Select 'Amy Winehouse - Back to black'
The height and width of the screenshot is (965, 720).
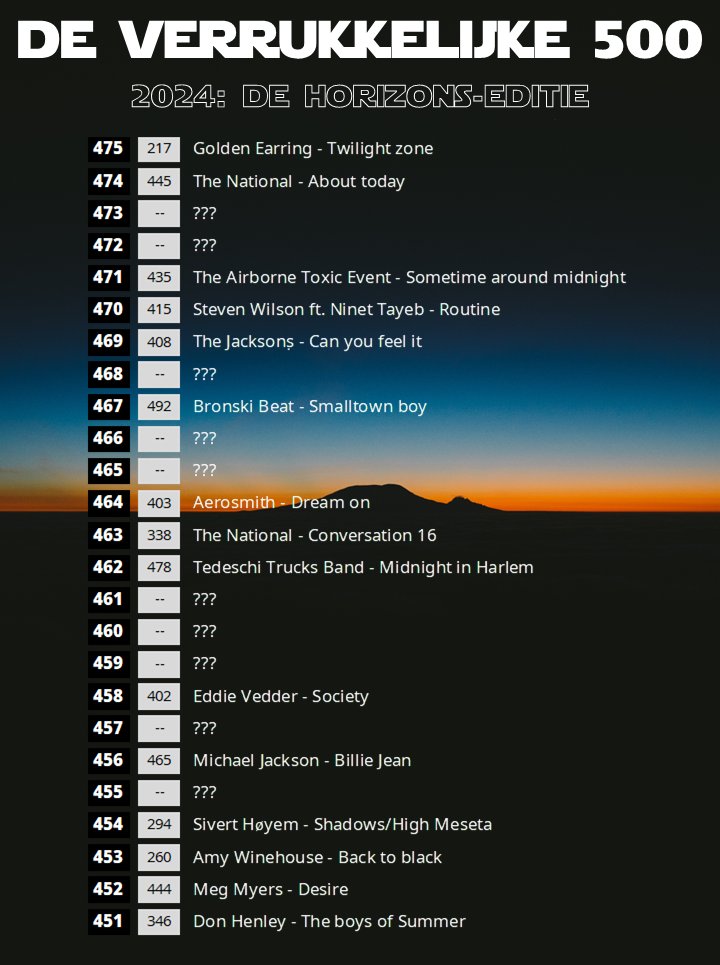coord(317,857)
